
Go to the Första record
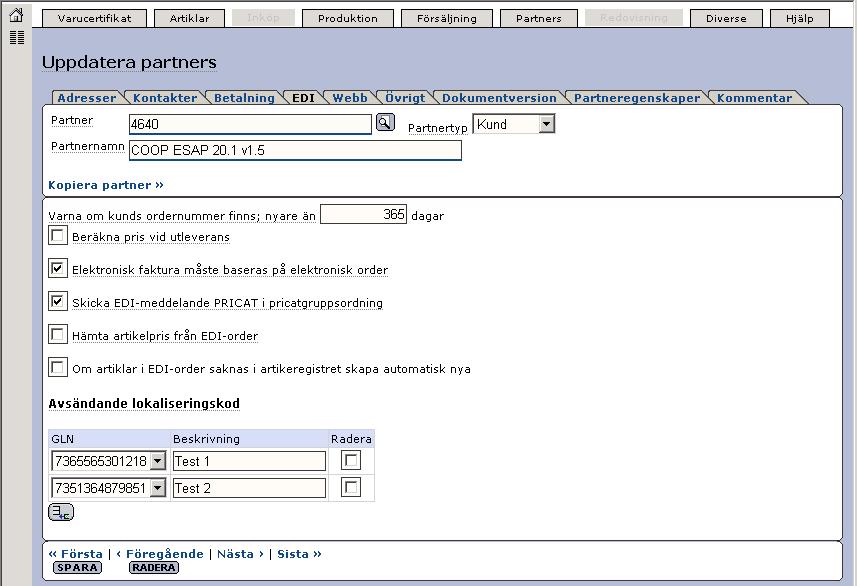pos(75,554)
